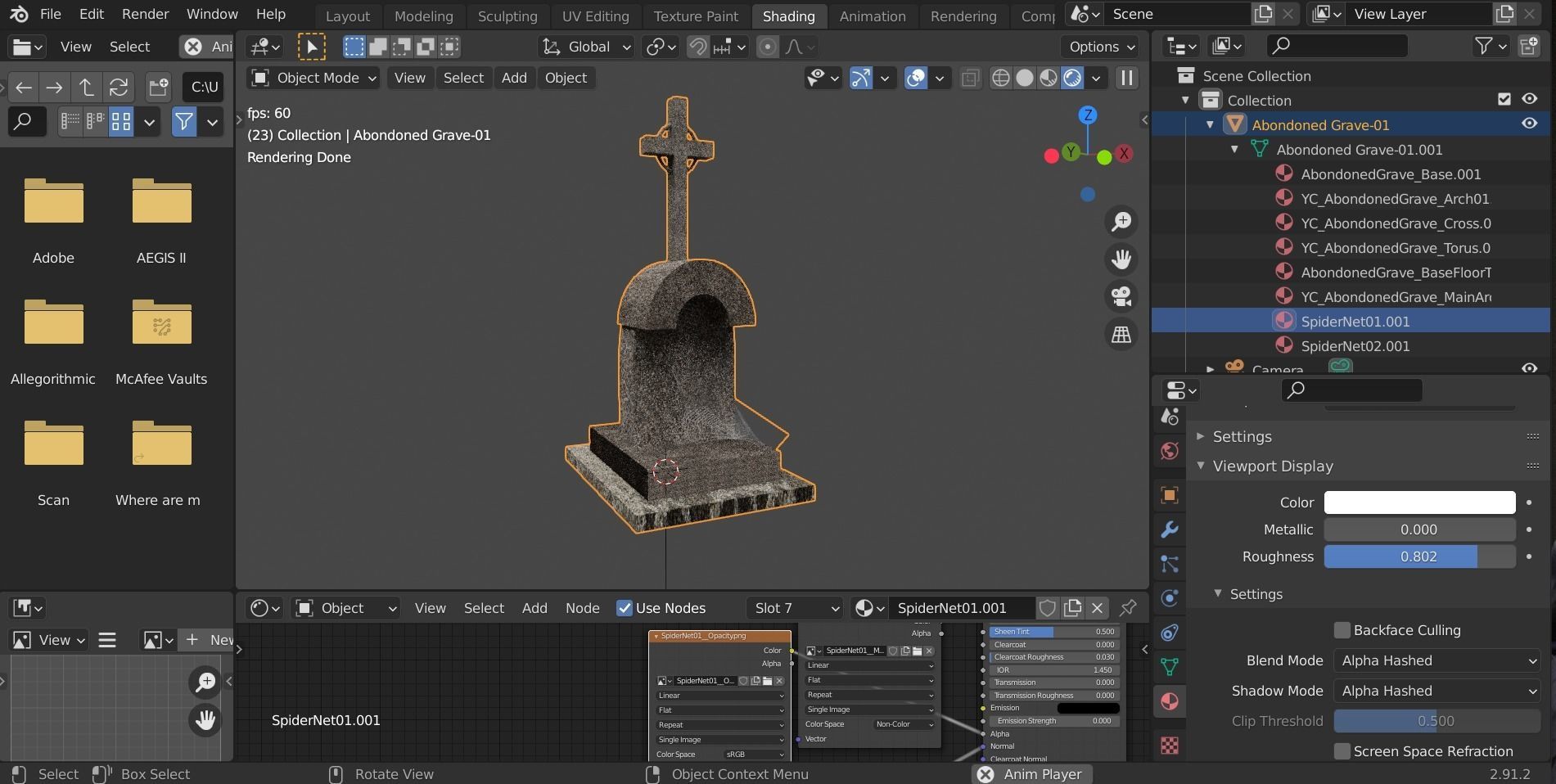Toggle proportional editing button
The image size is (1556, 784).
coord(767,47)
